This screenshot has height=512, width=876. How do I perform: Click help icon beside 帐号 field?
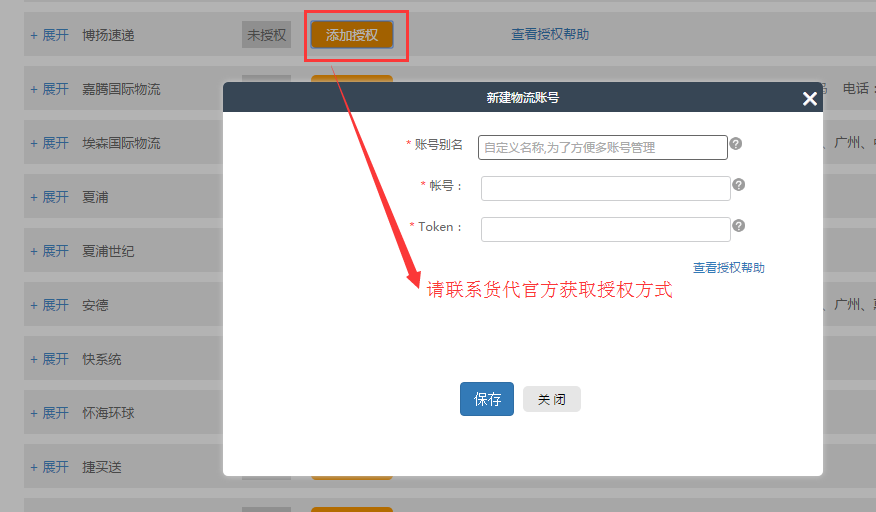coord(739,184)
